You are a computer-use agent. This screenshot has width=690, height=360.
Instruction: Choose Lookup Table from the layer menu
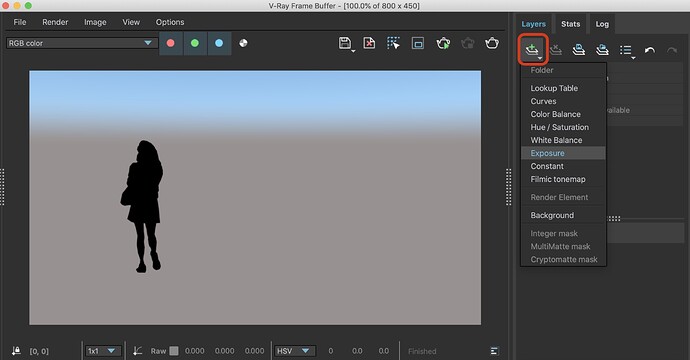tap(554, 88)
